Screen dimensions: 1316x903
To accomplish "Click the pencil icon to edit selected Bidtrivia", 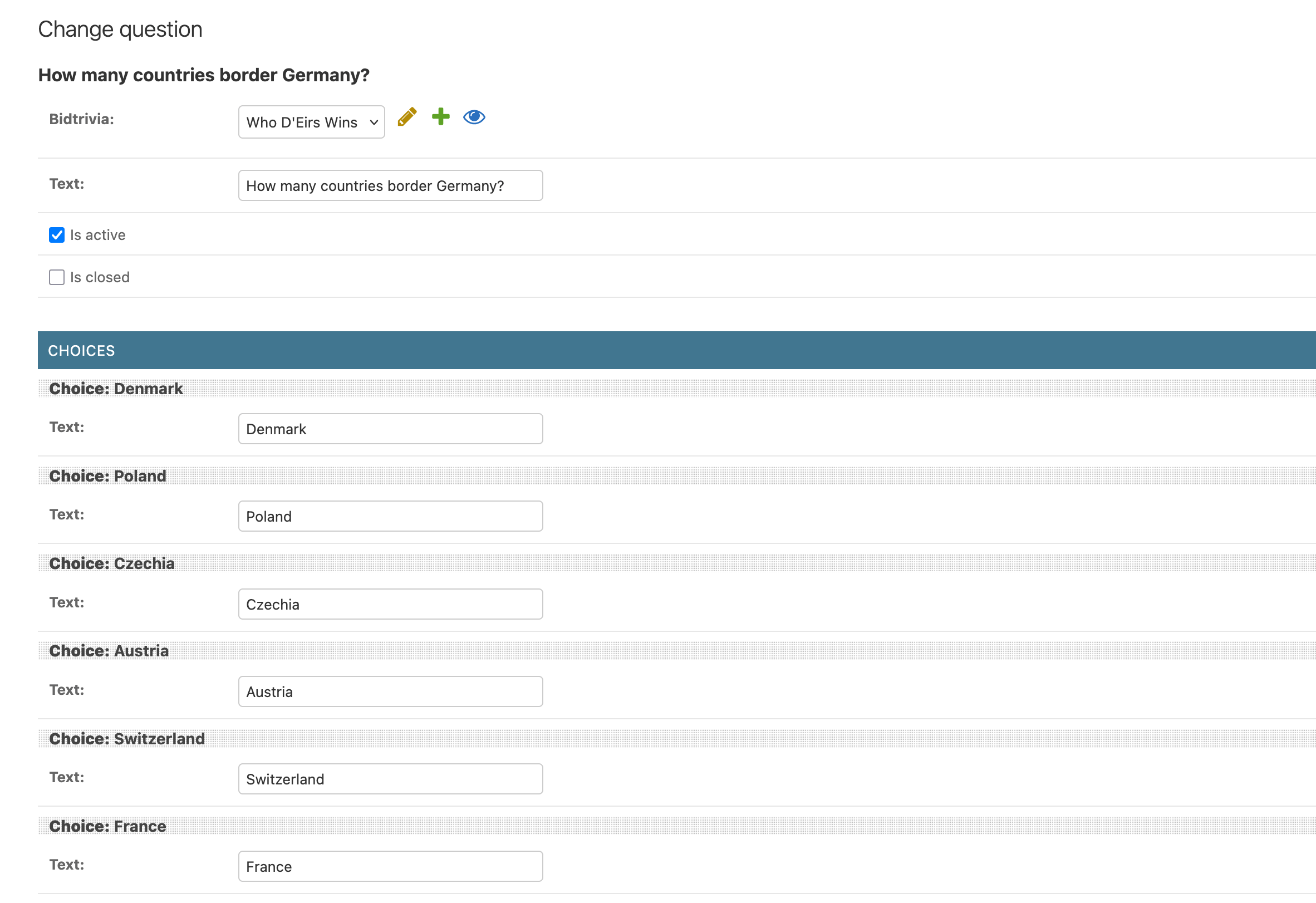I will click(x=406, y=117).
